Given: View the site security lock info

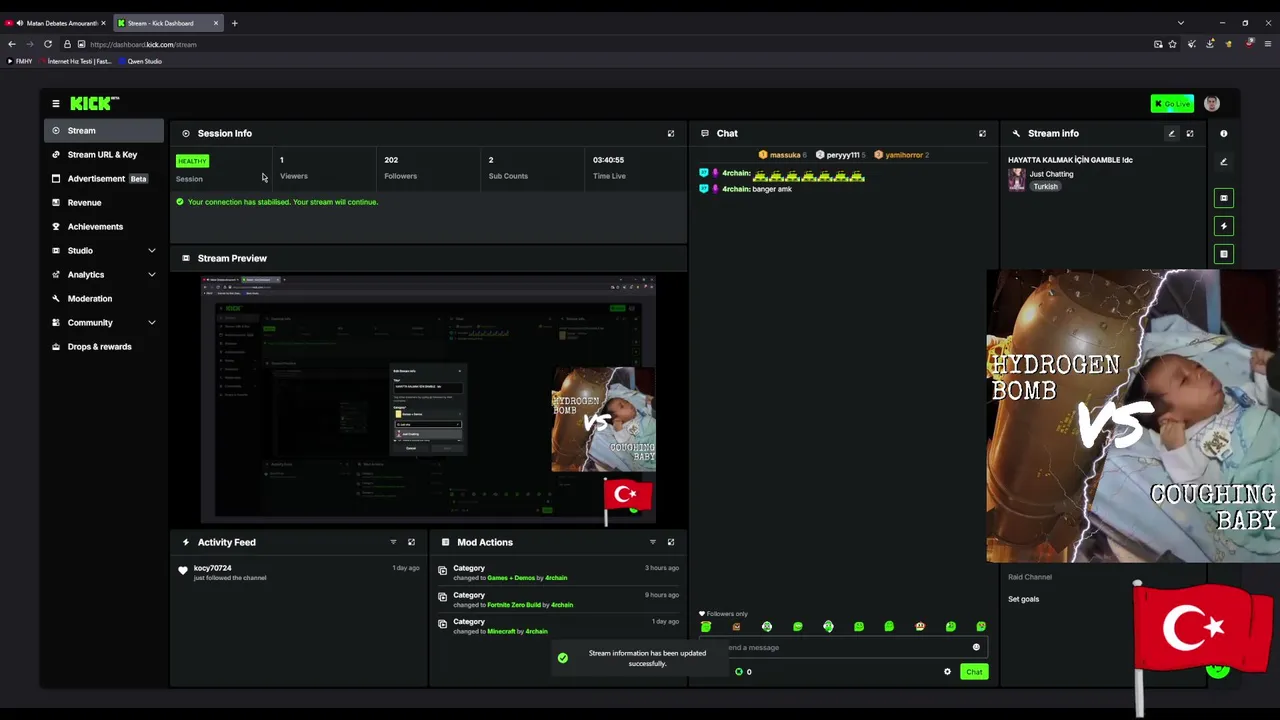Looking at the screenshot, I should (x=67, y=44).
